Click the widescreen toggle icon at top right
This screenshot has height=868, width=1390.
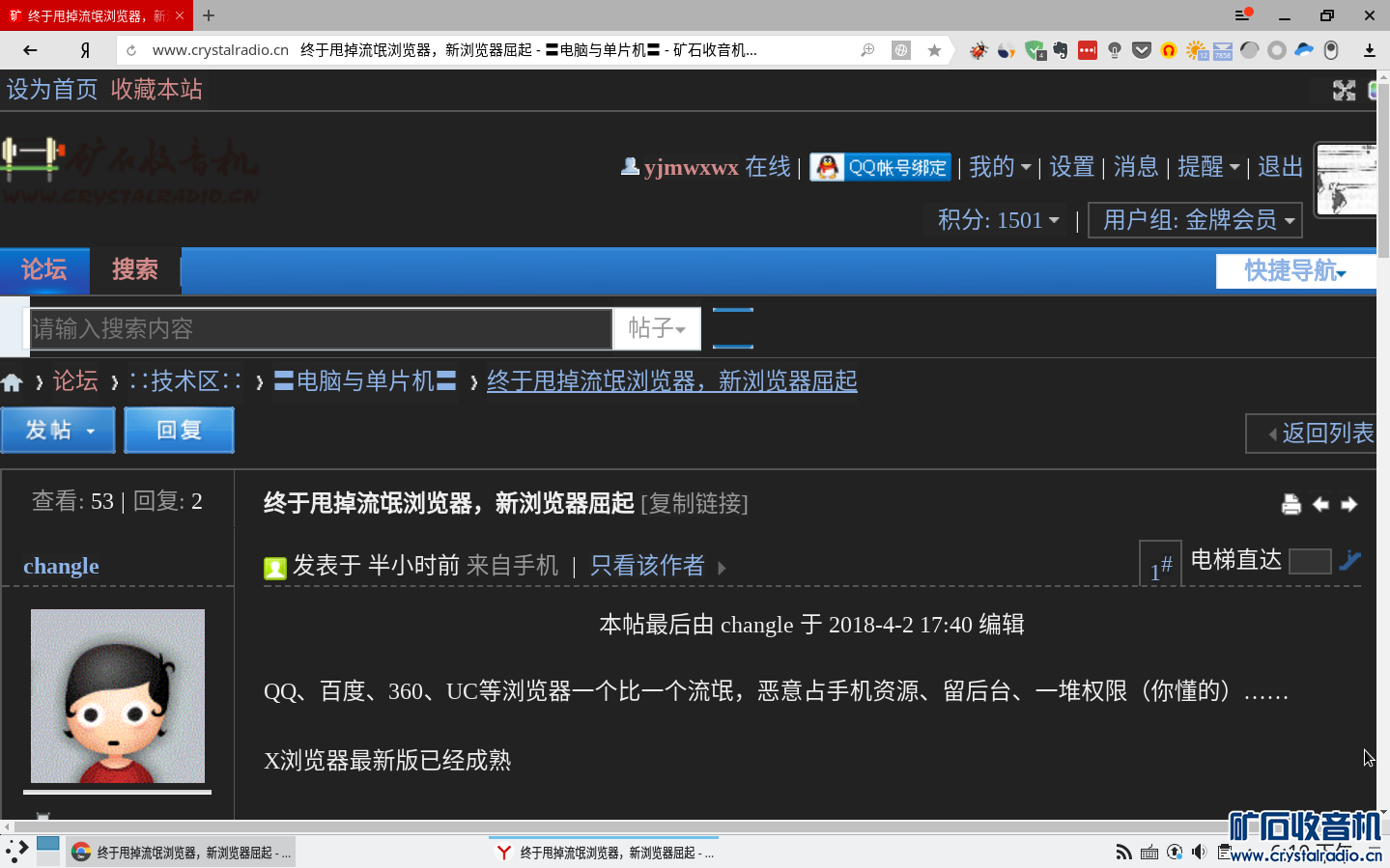point(1345,91)
